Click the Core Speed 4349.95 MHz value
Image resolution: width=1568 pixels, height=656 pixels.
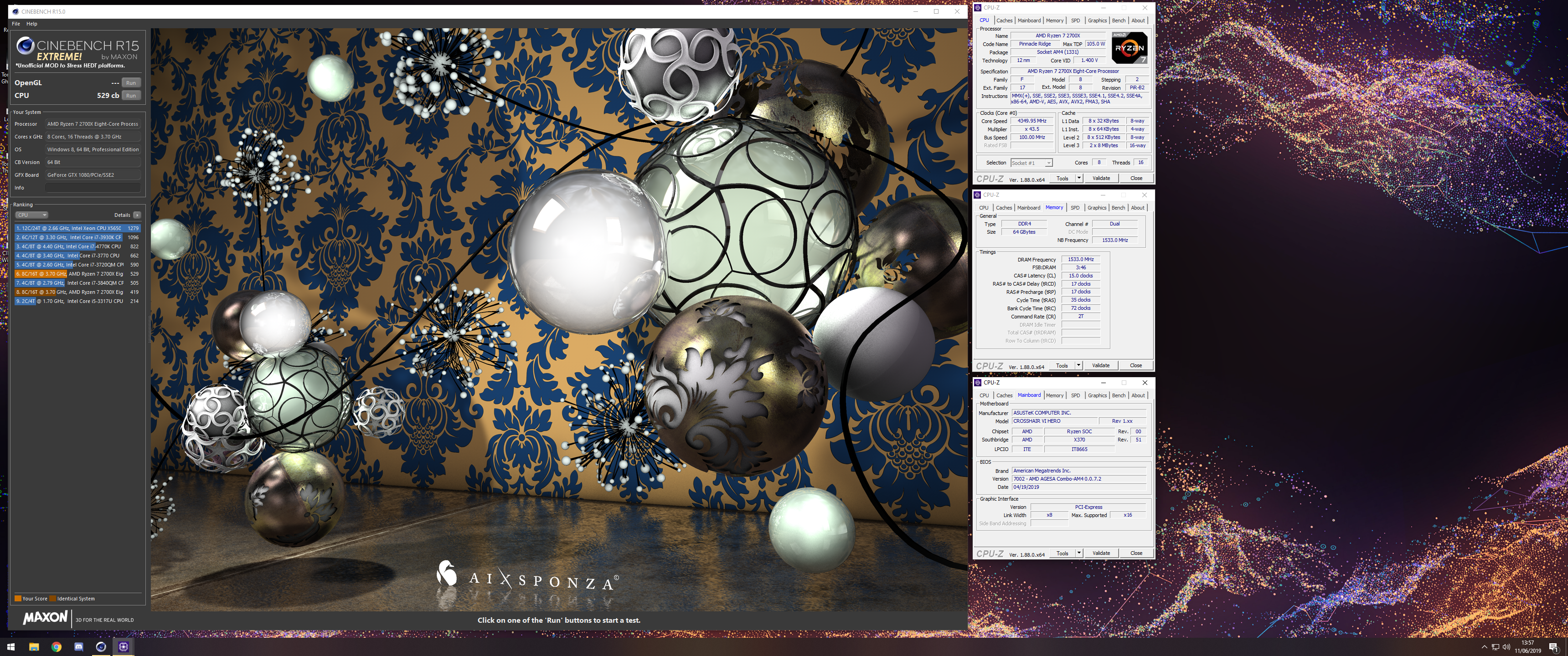1032,121
